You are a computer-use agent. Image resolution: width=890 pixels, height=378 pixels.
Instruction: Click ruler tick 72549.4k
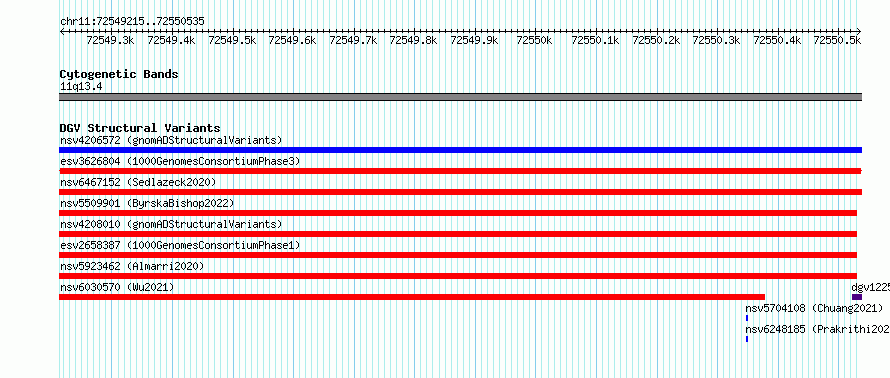(171, 40)
